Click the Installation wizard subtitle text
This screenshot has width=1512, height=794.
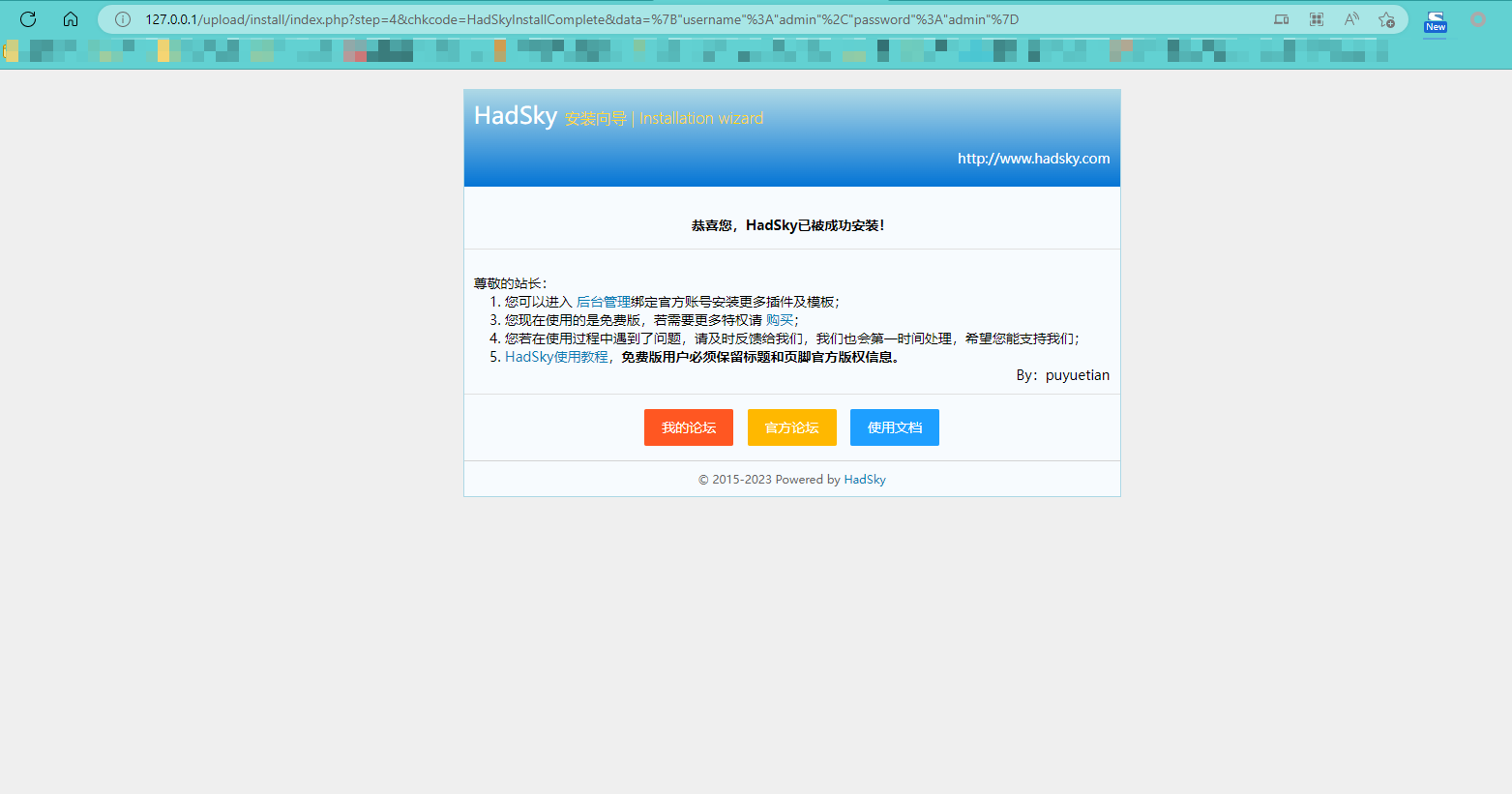[701, 118]
